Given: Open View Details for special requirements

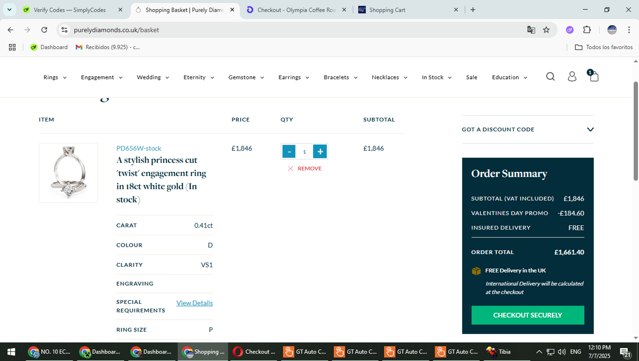Looking at the screenshot, I should click(194, 303).
